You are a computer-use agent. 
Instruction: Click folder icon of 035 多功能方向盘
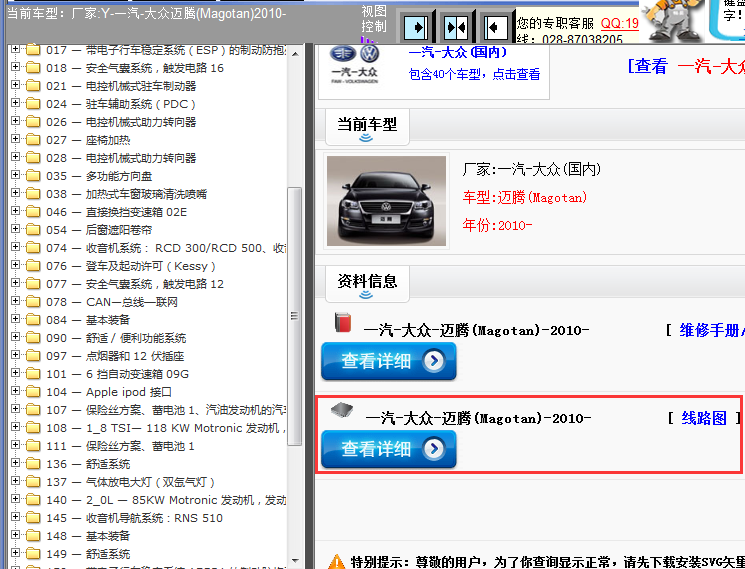33,176
